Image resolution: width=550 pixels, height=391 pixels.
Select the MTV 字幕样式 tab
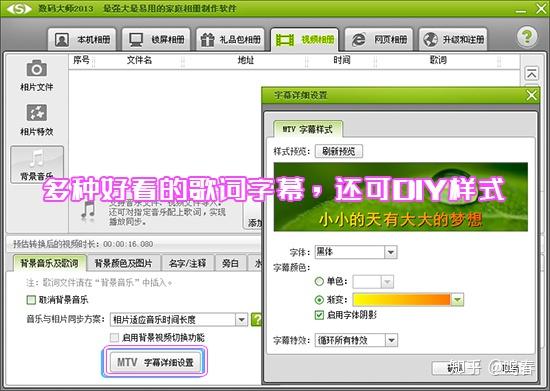(308, 129)
